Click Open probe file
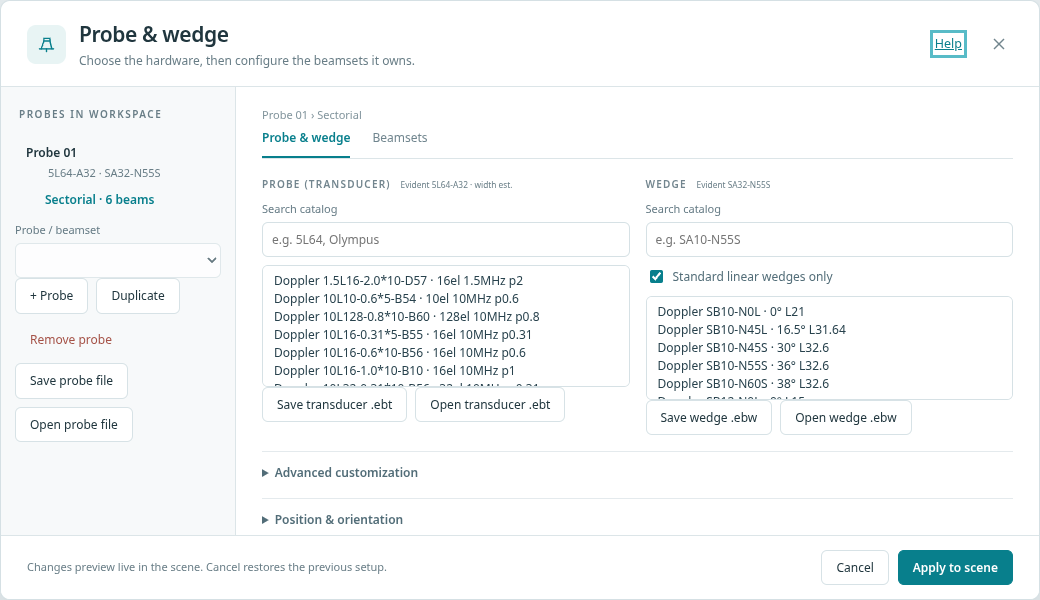1040x600 pixels. (x=74, y=424)
